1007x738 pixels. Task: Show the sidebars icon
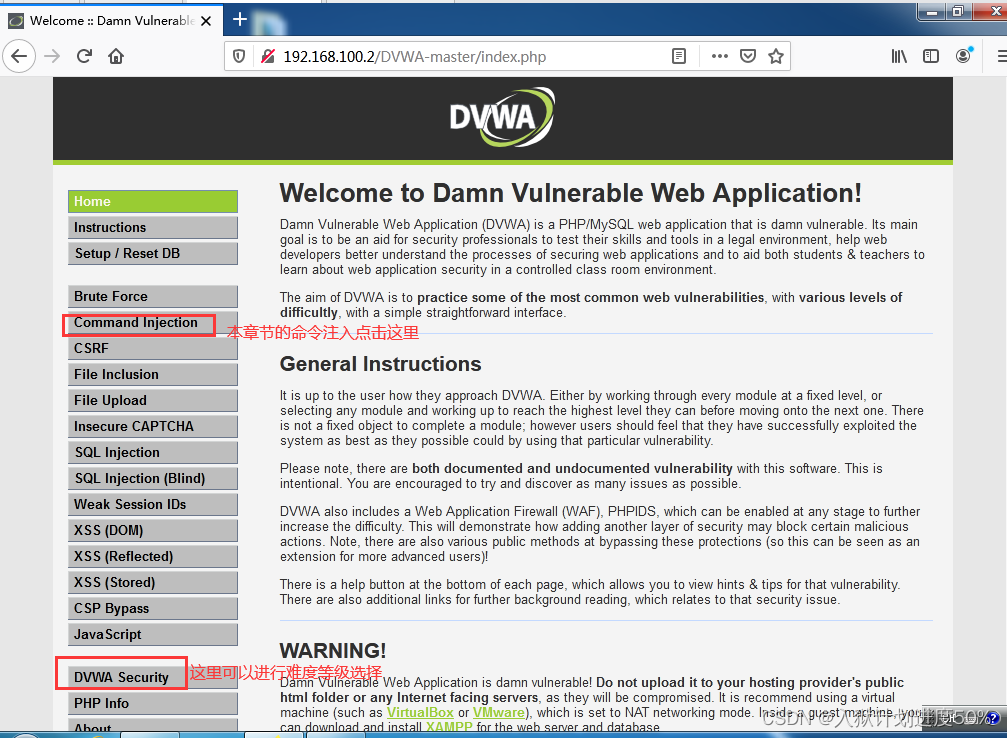(931, 57)
